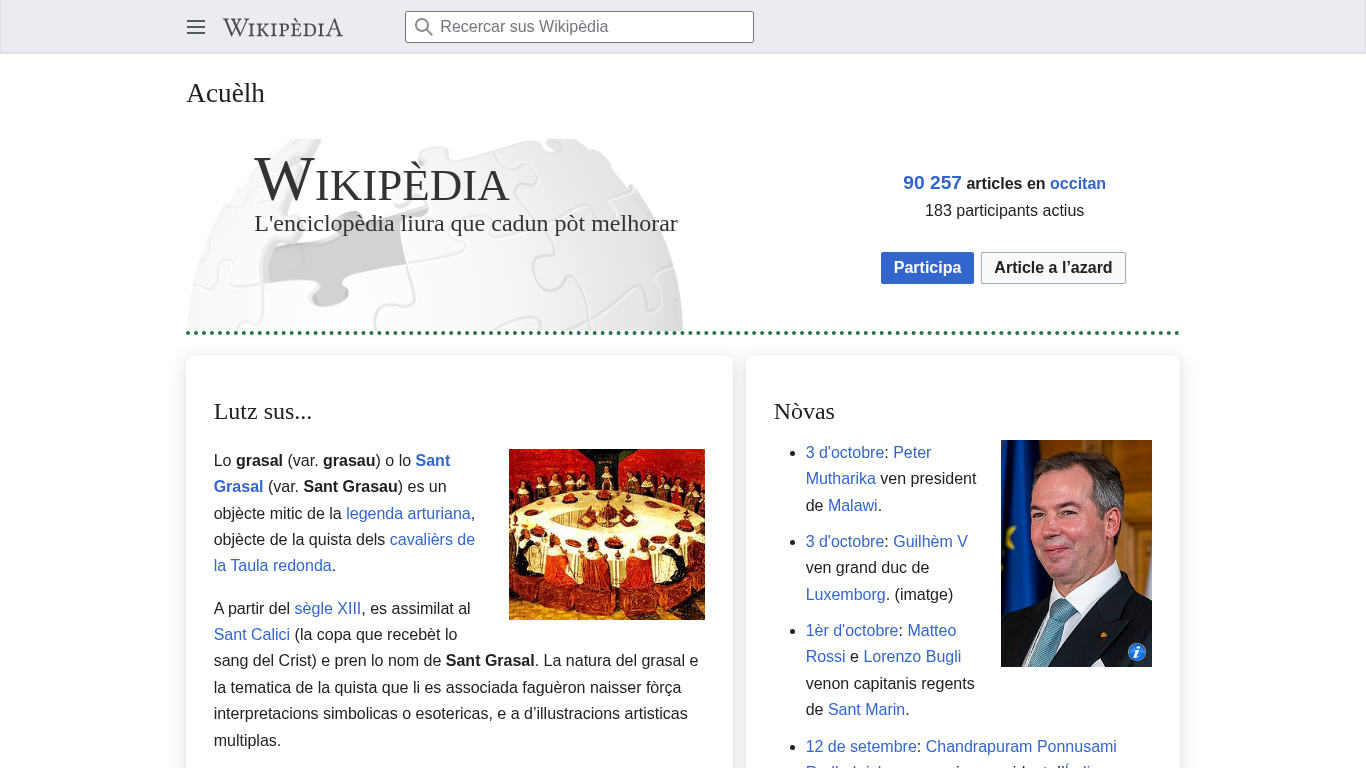Viewport: 1366px width, 768px height.
Task: Open the Sant Calici link
Action: click(252, 634)
